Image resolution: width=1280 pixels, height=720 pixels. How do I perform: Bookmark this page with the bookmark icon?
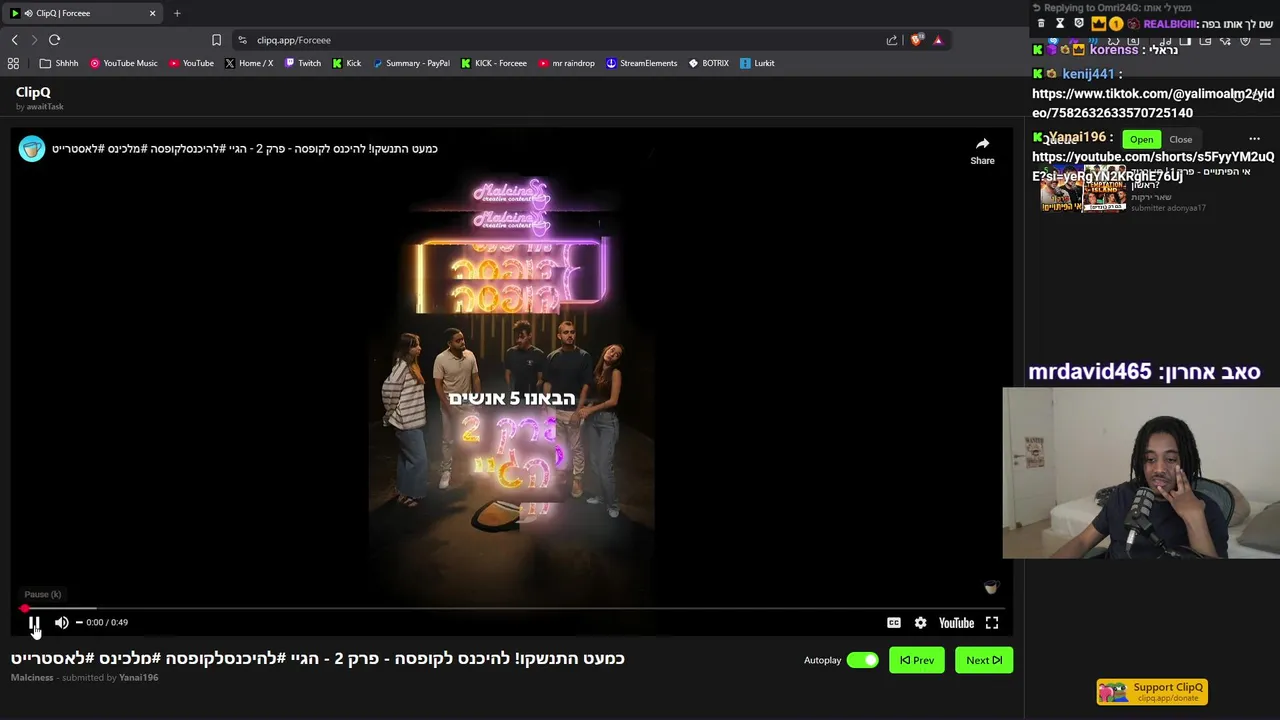[x=216, y=40]
